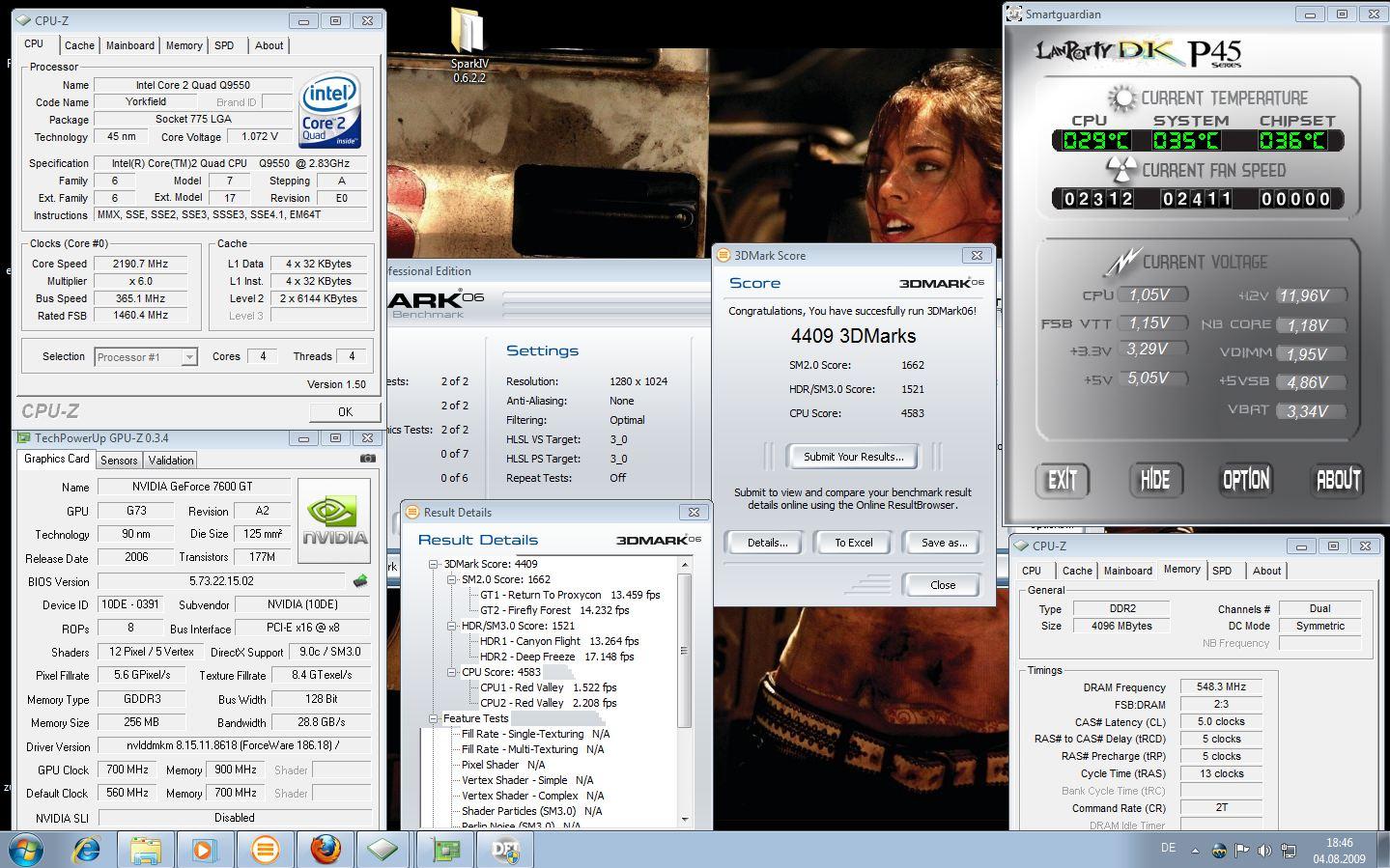Image resolution: width=1390 pixels, height=868 pixels.
Task: Click the Action Center flag tray icon
Action: pos(1242,851)
